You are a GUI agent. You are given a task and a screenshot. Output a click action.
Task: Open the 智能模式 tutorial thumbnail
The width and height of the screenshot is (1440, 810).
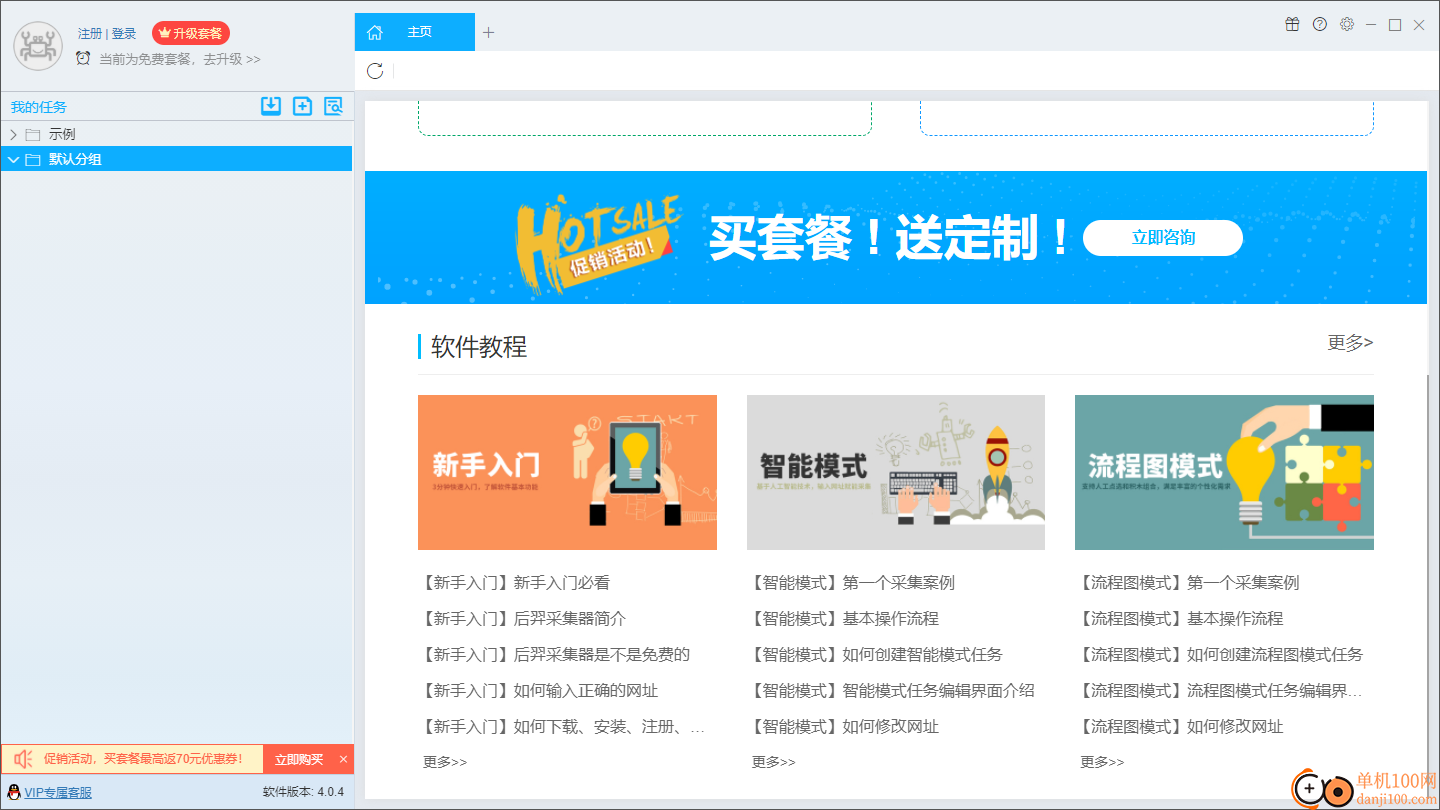[896, 472]
